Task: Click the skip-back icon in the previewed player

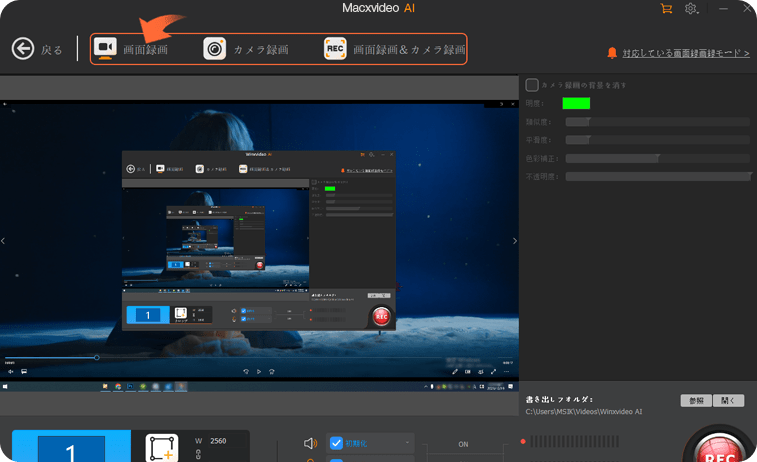Action: point(246,372)
